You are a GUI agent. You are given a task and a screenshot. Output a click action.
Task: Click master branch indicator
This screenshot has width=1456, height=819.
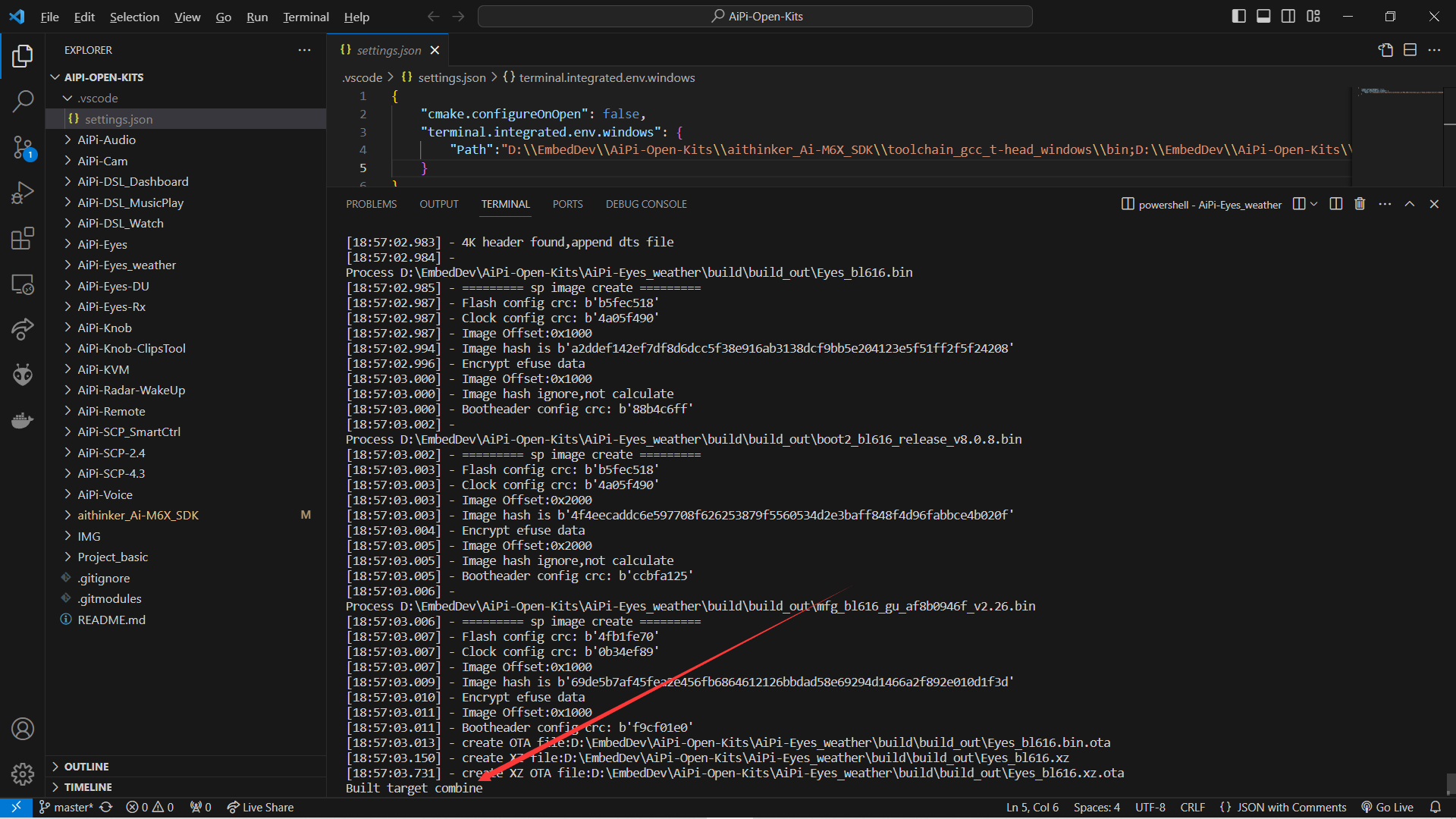point(67,808)
